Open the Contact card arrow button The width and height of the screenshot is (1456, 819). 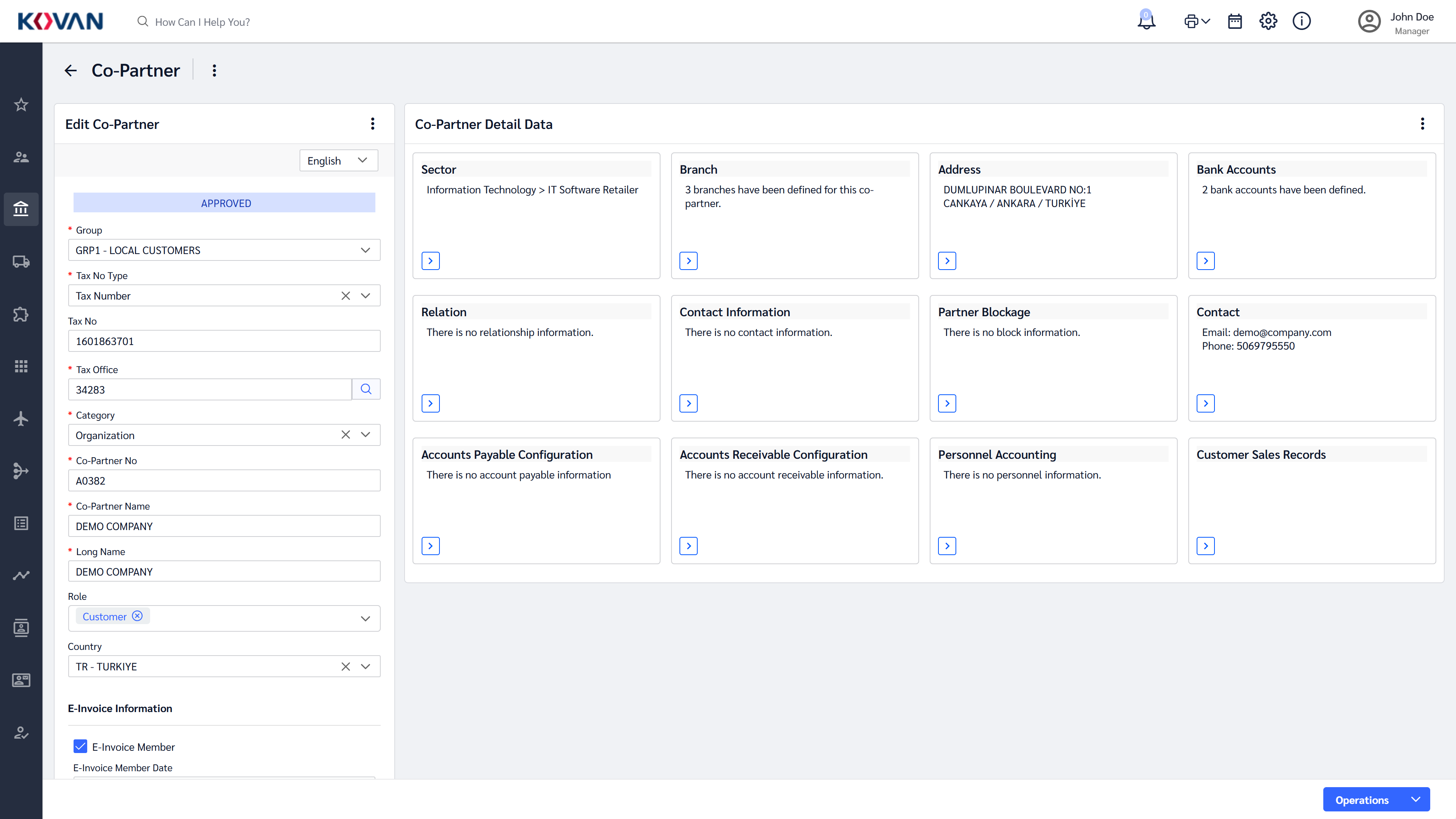pyautogui.click(x=1206, y=403)
